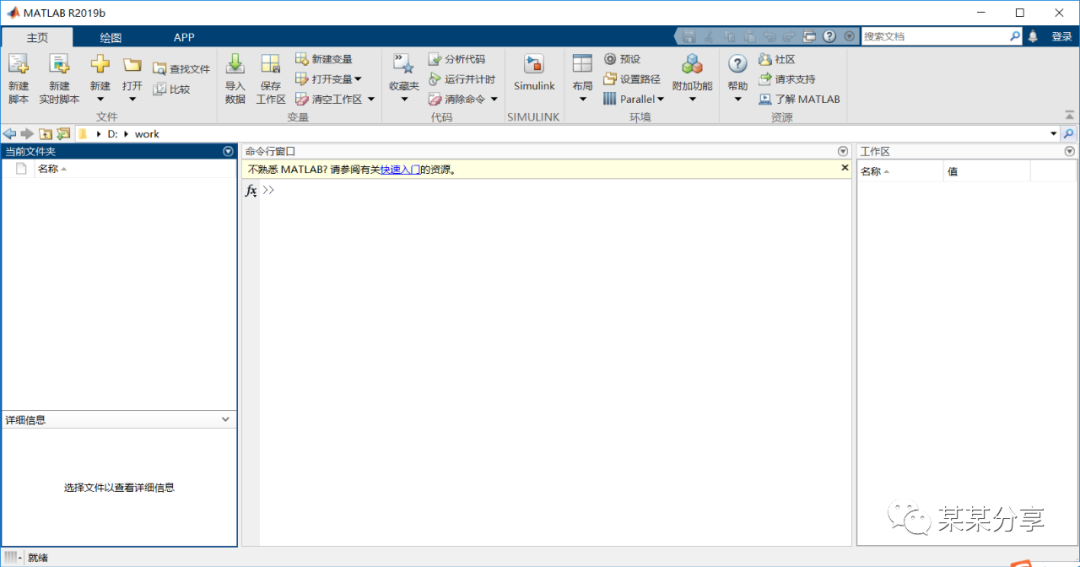The width and height of the screenshot is (1080, 567).
Task: Click the back navigation arrow
Action: 10,134
